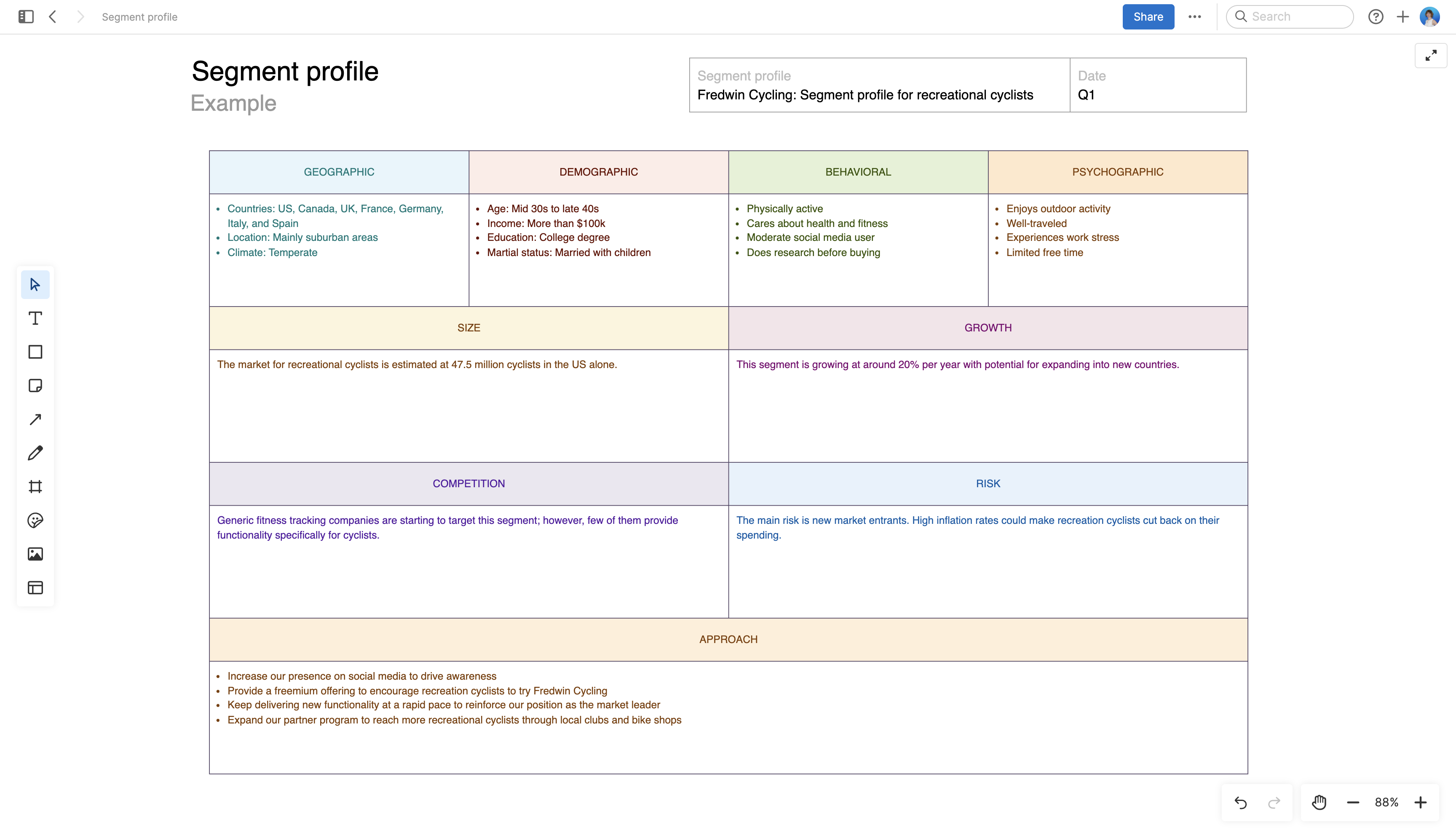Click the Segment profile breadcrumb title
The width and height of the screenshot is (1456, 838).
click(x=139, y=17)
